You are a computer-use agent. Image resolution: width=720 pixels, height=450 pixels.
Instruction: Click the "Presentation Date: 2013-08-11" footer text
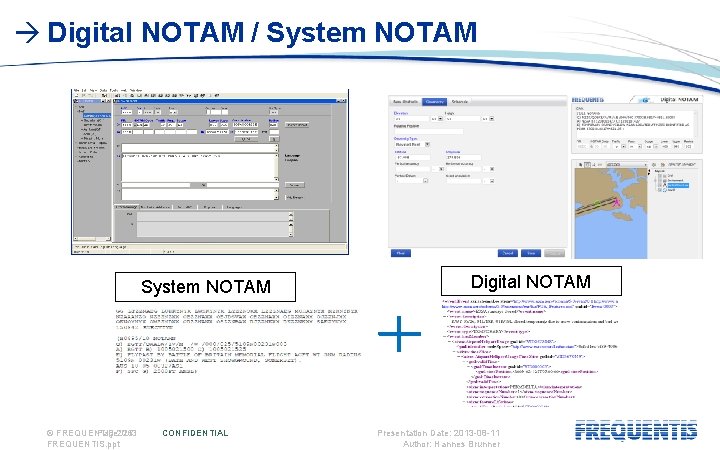(x=439, y=433)
